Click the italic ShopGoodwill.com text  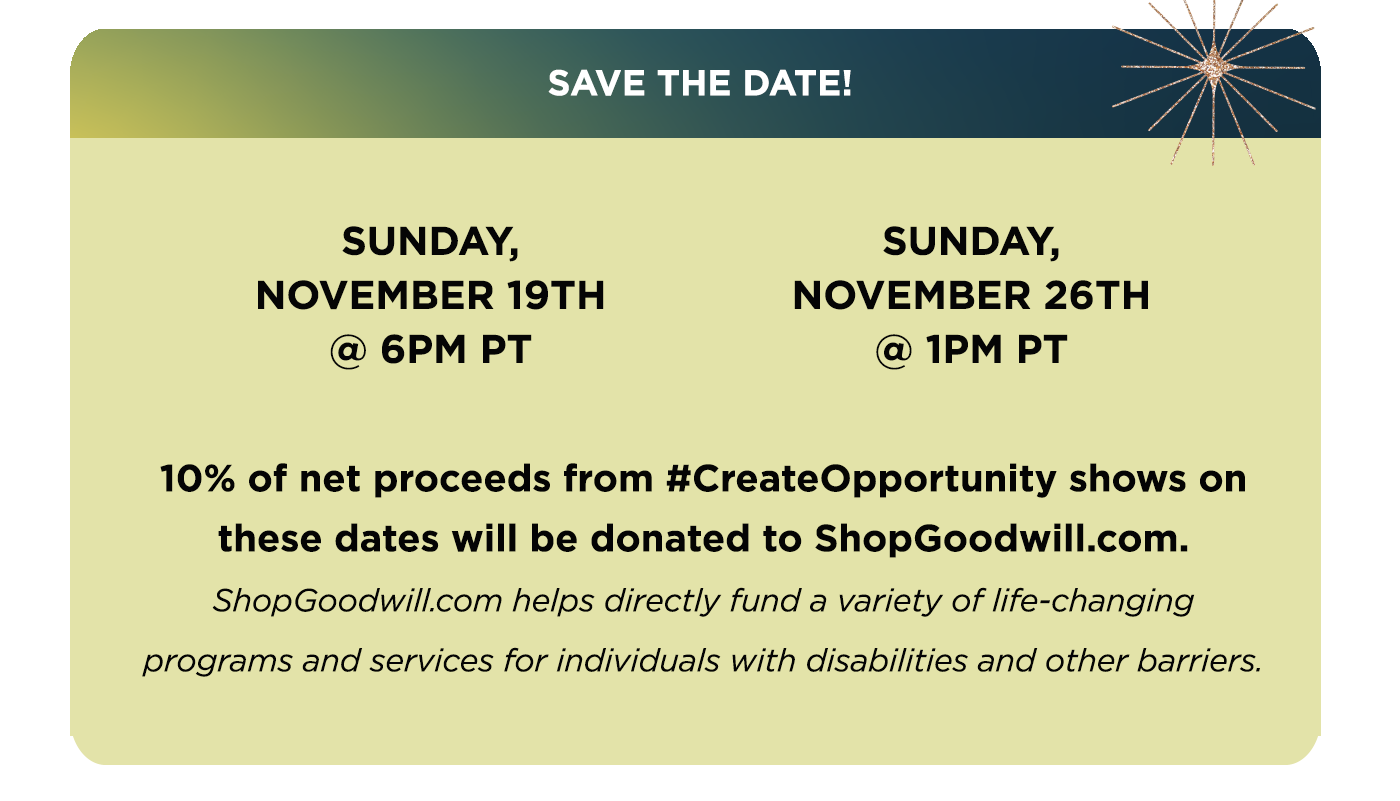click(359, 601)
